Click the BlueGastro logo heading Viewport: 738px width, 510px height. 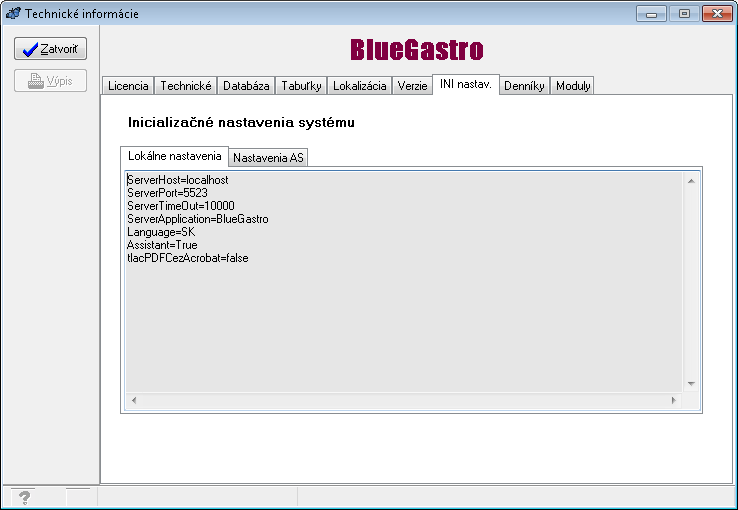pyautogui.click(x=417, y=49)
